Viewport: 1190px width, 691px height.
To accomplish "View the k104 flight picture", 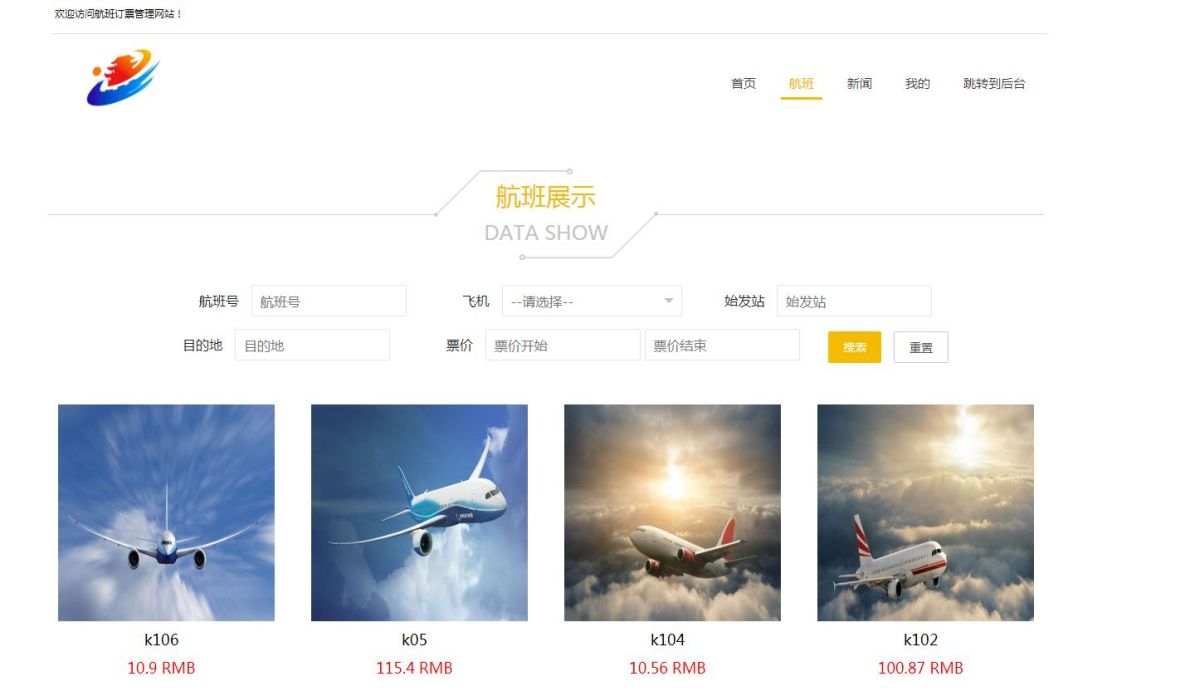I will pos(672,513).
